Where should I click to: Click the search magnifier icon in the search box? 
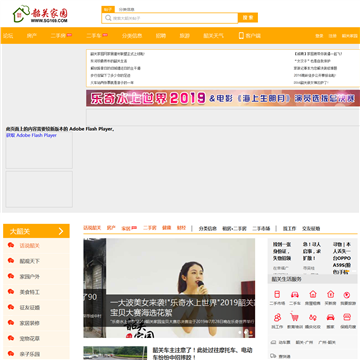pyautogui.click(x=108, y=18)
